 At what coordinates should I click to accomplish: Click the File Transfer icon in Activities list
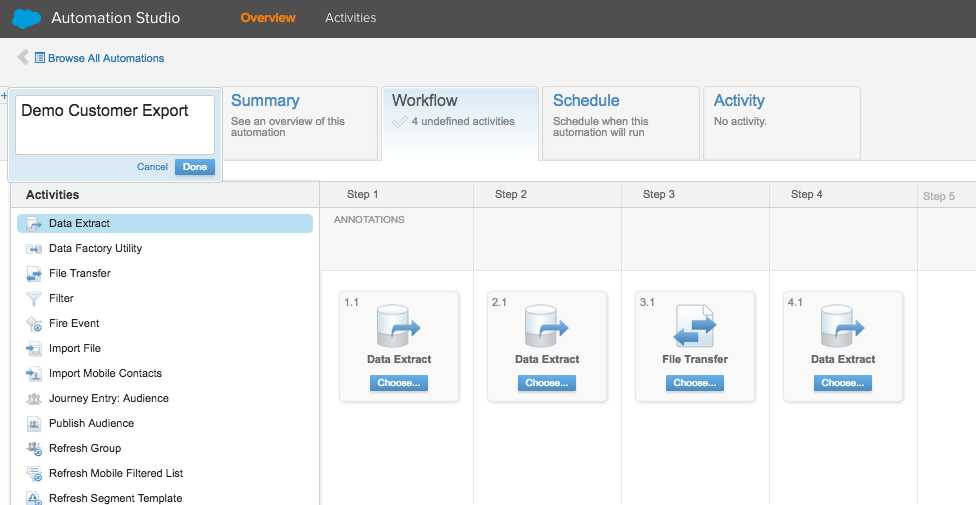(x=34, y=273)
